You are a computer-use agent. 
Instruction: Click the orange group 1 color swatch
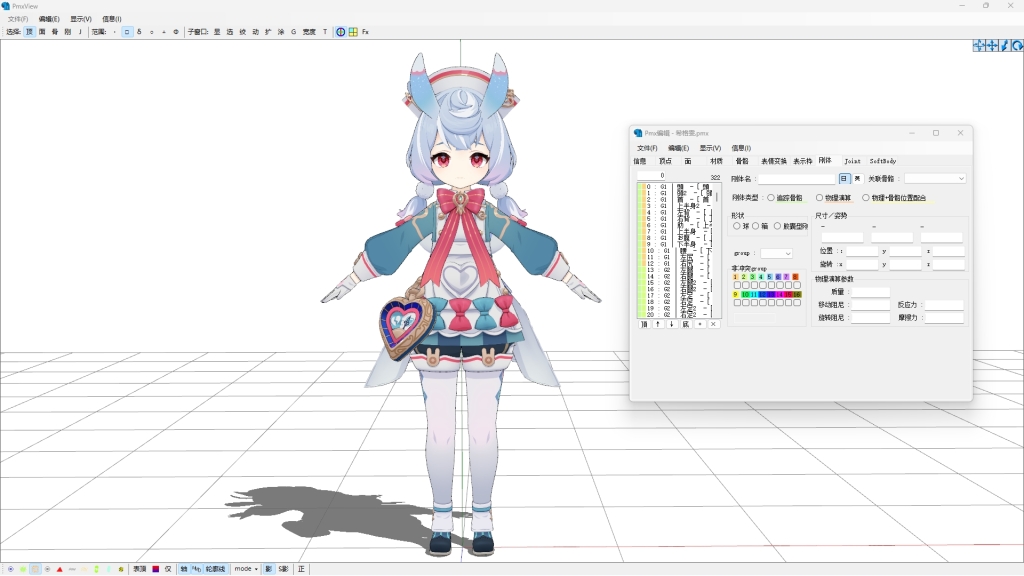735,277
